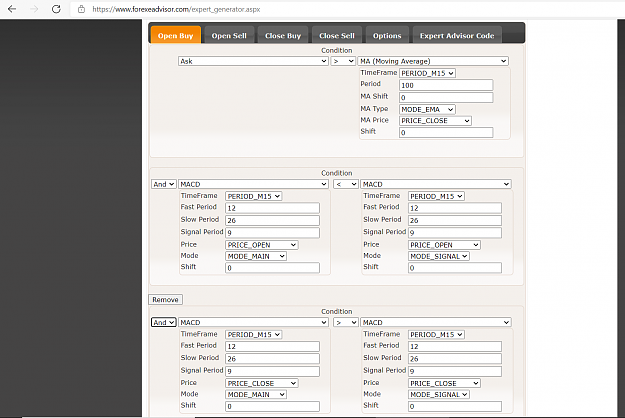The height and width of the screenshot is (418, 625).
Task: Open the MODE_SIGNAL dropdown in second condition
Action: click(x=438, y=256)
